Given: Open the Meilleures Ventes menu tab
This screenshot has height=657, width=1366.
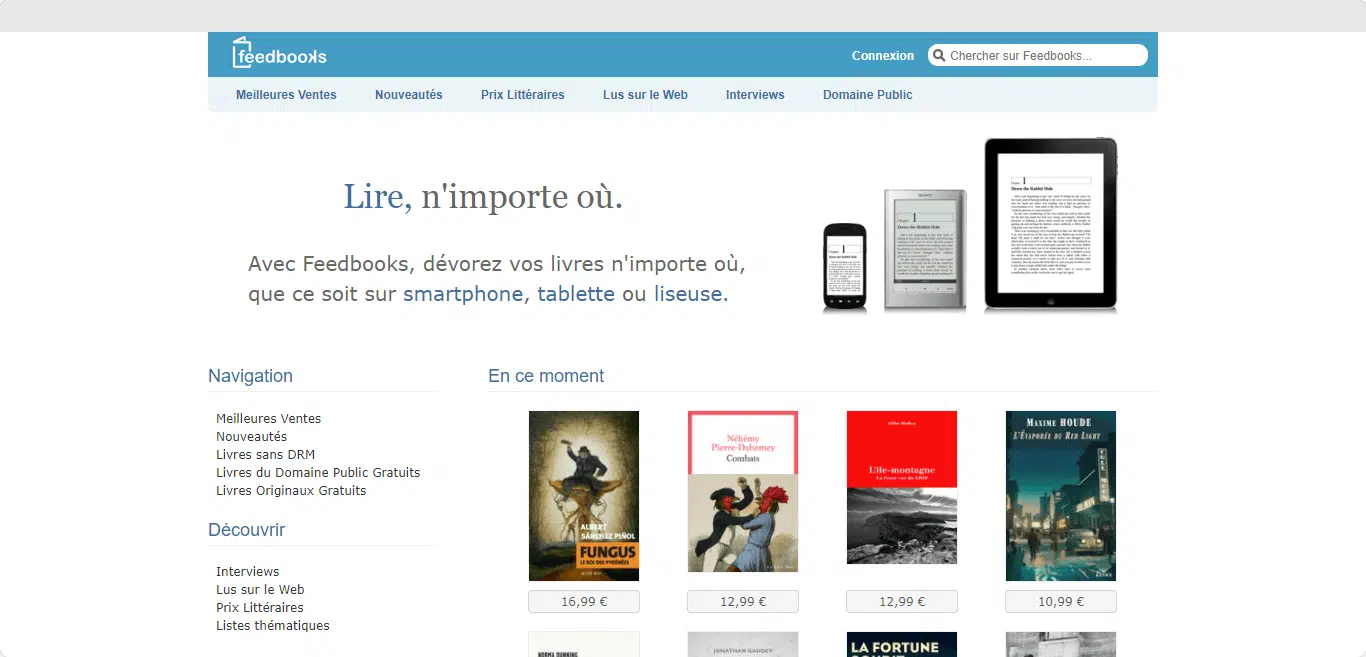Looking at the screenshot, I should (x=286, y=95).
